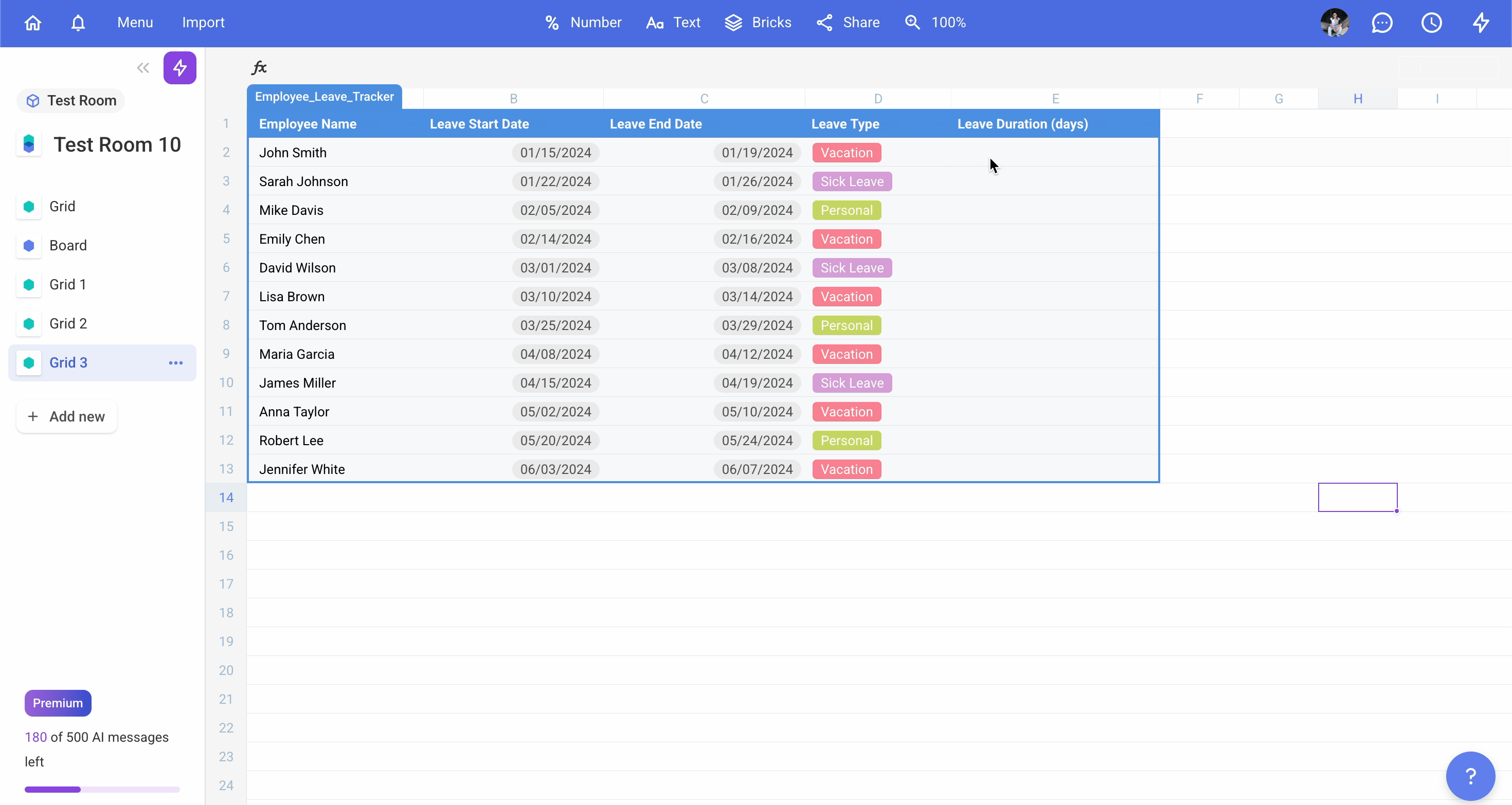1512x805 pixels.
Task: Click the Share button
Action: (x=848, y=23)
